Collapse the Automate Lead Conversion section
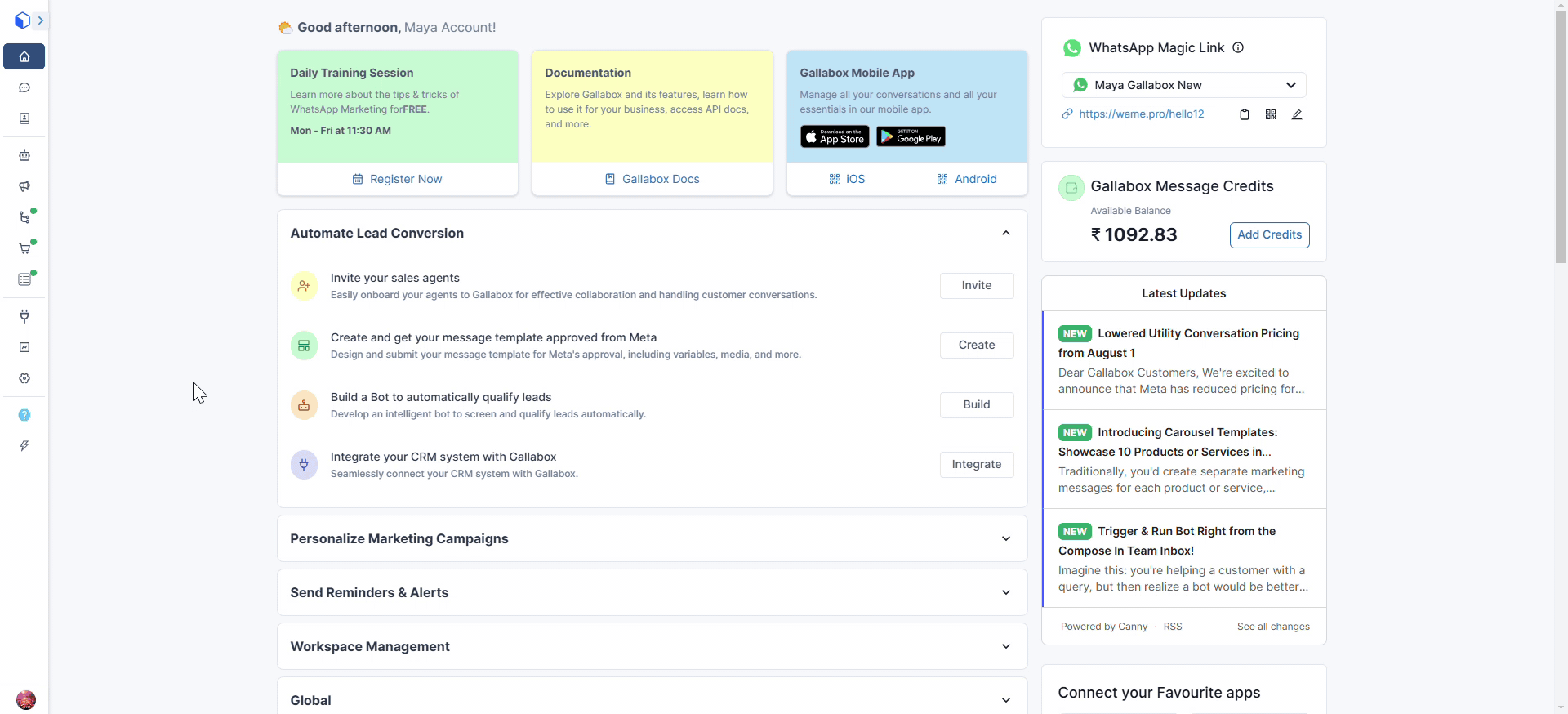 (x=1005, y=234)
